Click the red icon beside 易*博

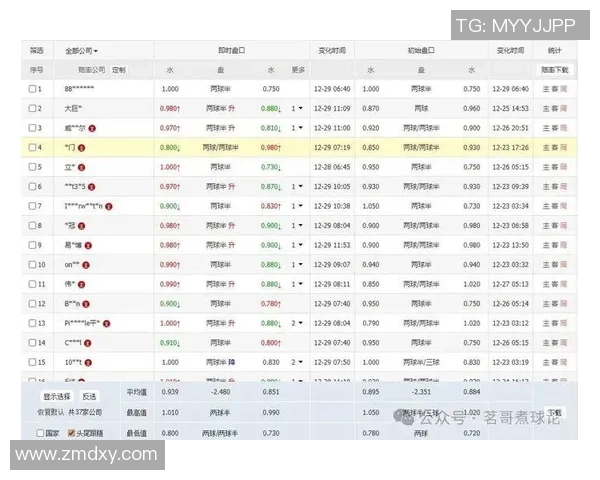(x=88, y=246)
